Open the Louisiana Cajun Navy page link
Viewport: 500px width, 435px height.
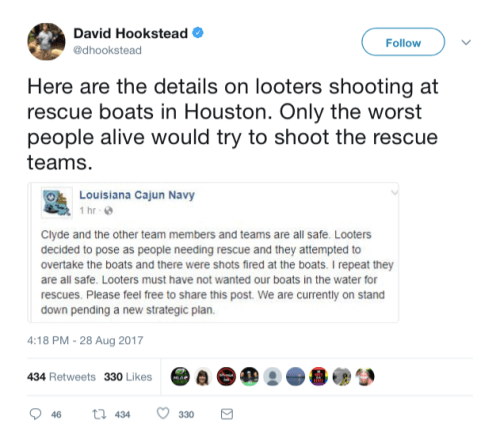137,195
